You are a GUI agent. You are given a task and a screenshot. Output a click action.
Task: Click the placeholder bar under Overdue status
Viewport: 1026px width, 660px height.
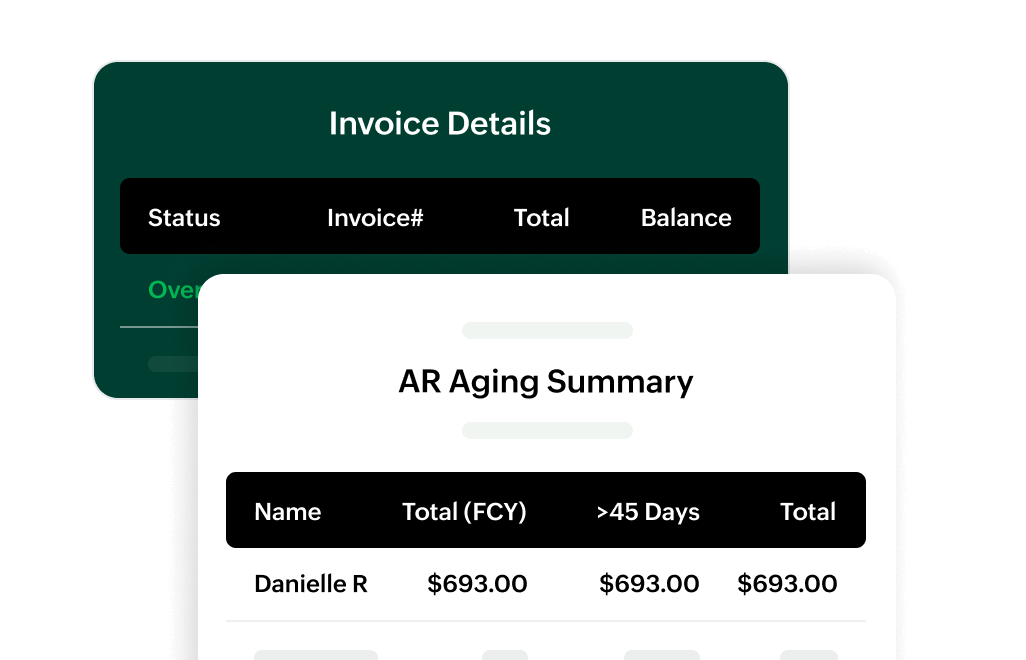pyautogui.click(x=172, y=364)
